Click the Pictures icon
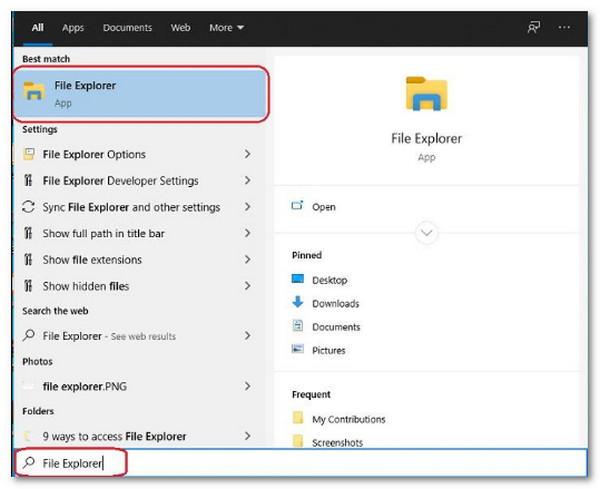 tap(298, 349)
